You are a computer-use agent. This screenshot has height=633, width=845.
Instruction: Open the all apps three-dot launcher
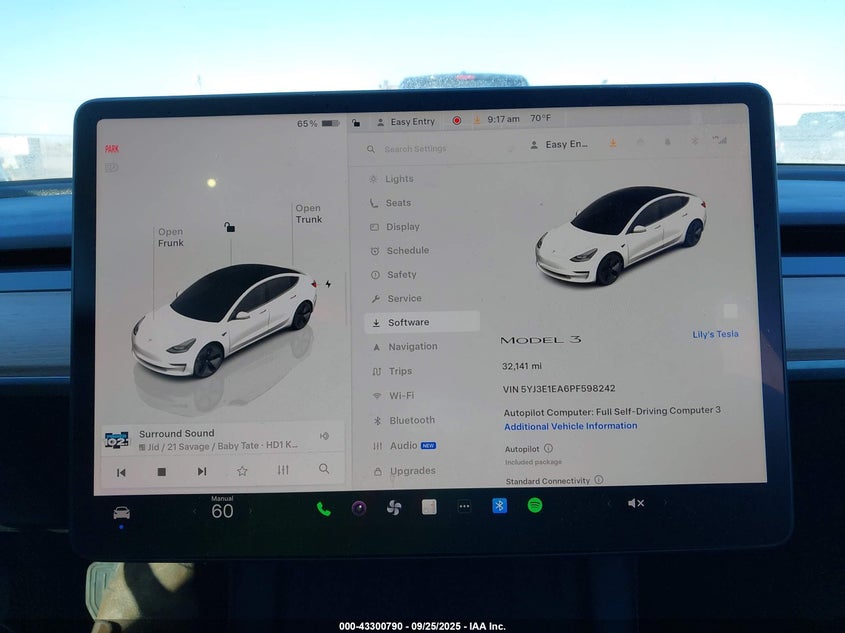point(464,507)
